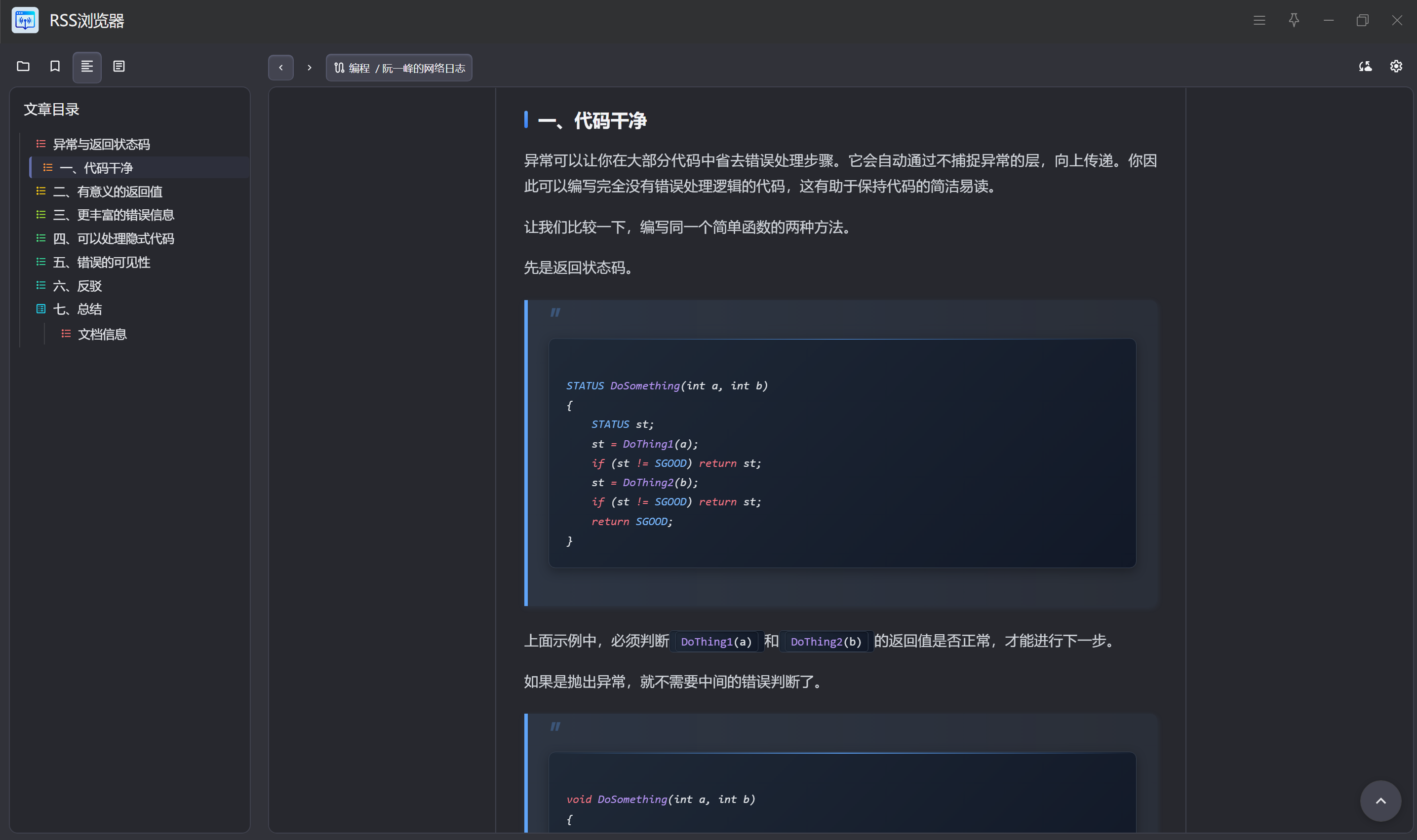Switch to the article outline view icon
1417x840 pixels.
pos(86,67)
